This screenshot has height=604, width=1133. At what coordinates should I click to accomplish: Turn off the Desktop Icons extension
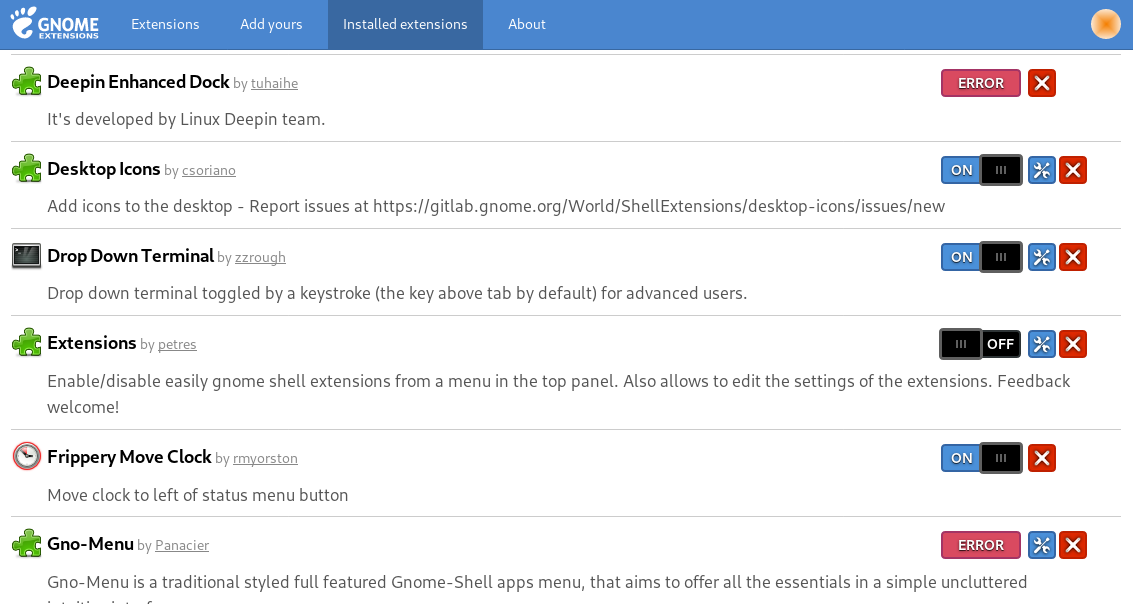[x=980, y=170]
